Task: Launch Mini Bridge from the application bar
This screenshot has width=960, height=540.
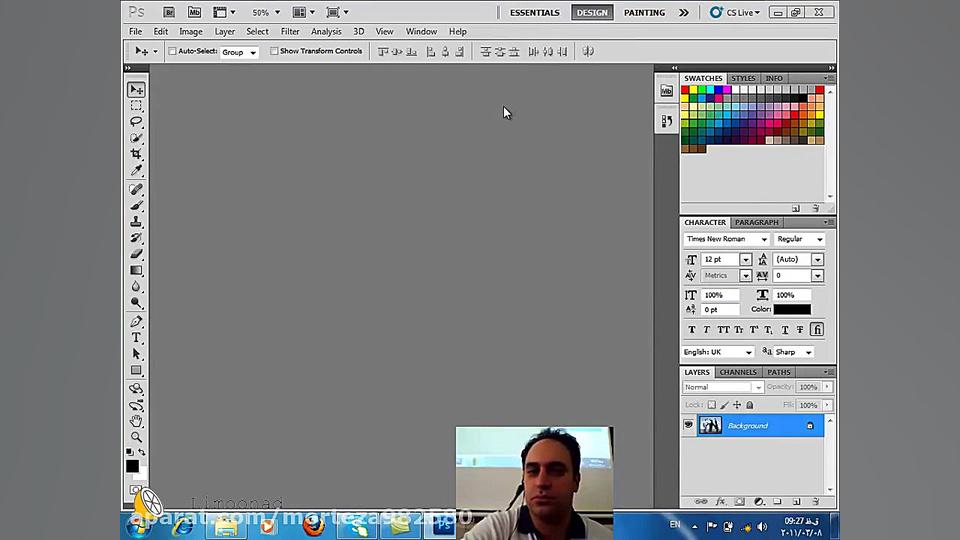Action: [x=194, y=12]
